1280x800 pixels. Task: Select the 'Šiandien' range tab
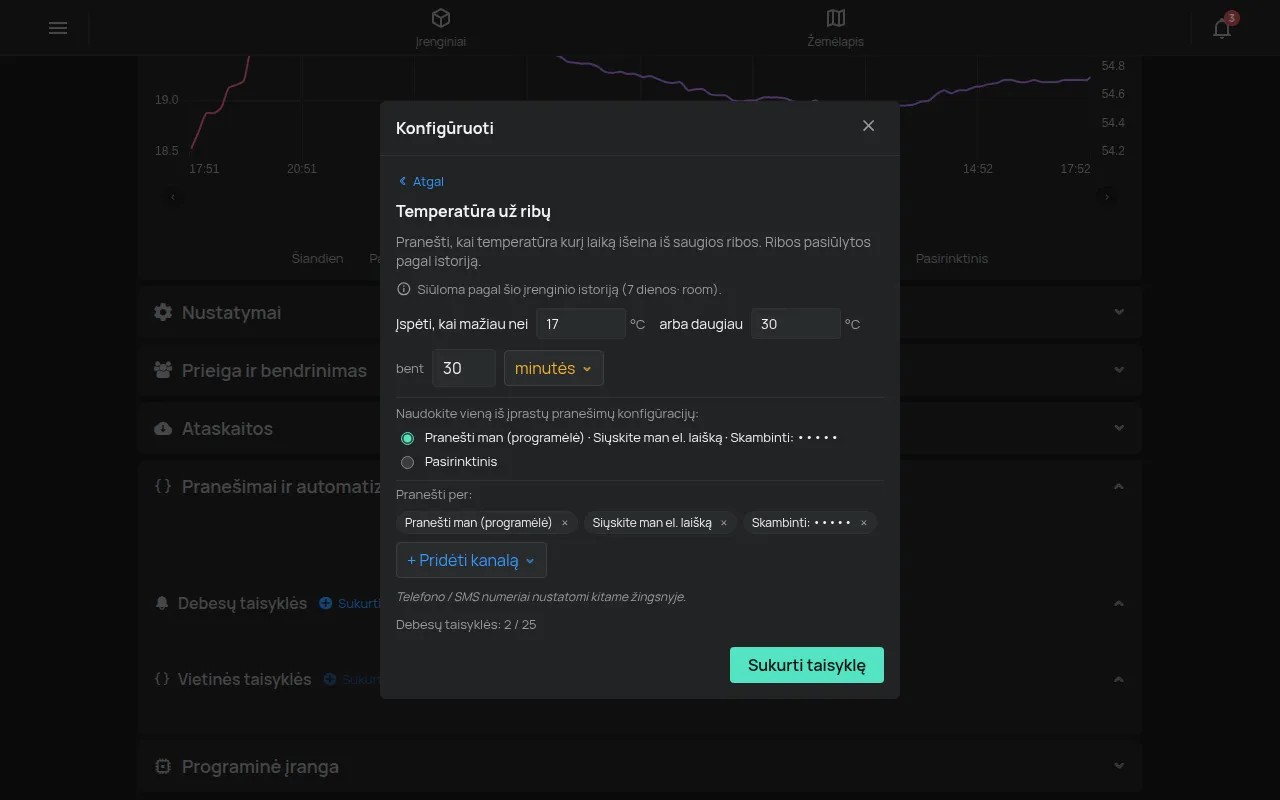pyautogui.click(x=317, y=258)
